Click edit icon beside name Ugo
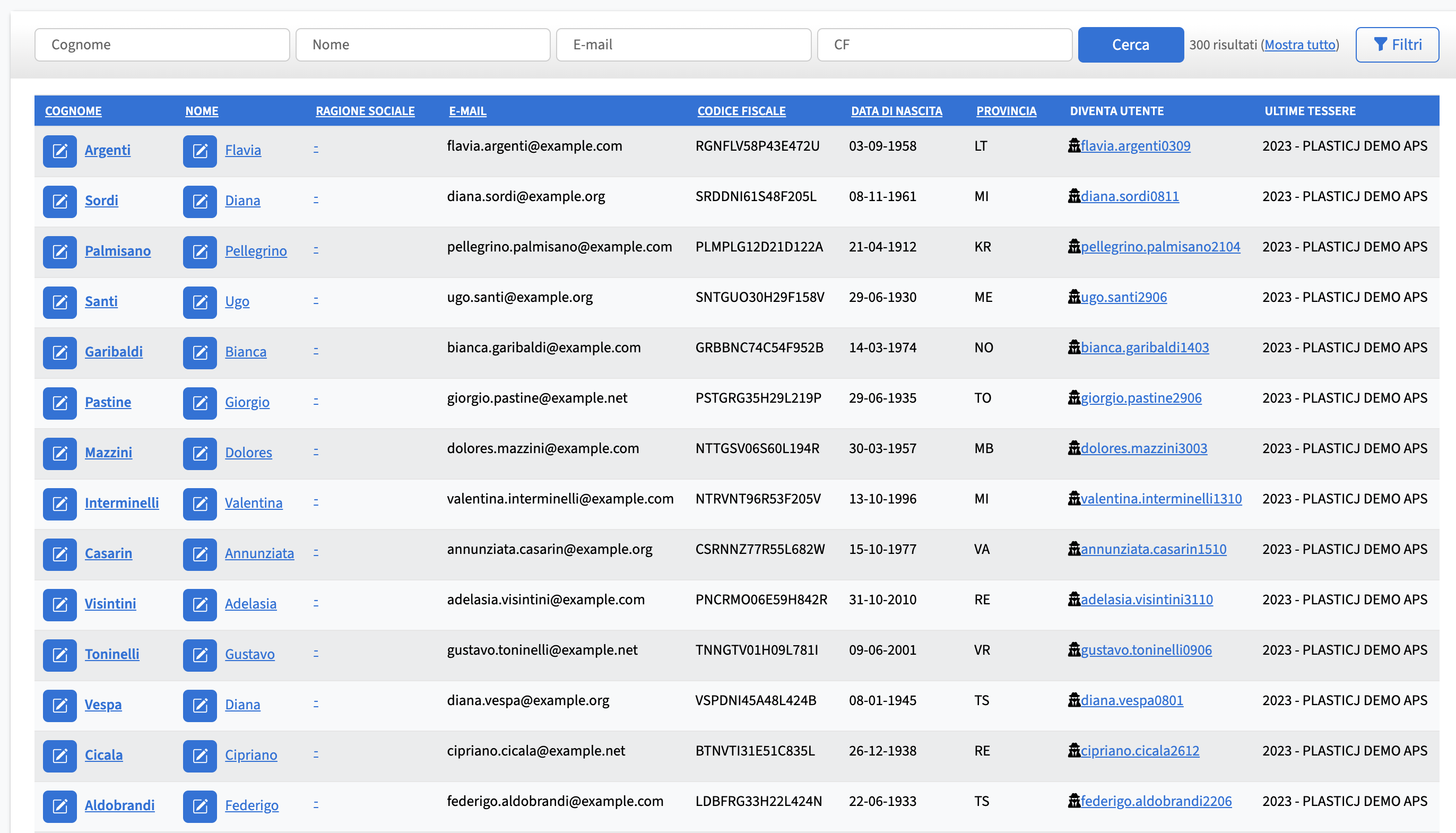The image size is (1456, 833). [200, 302]
